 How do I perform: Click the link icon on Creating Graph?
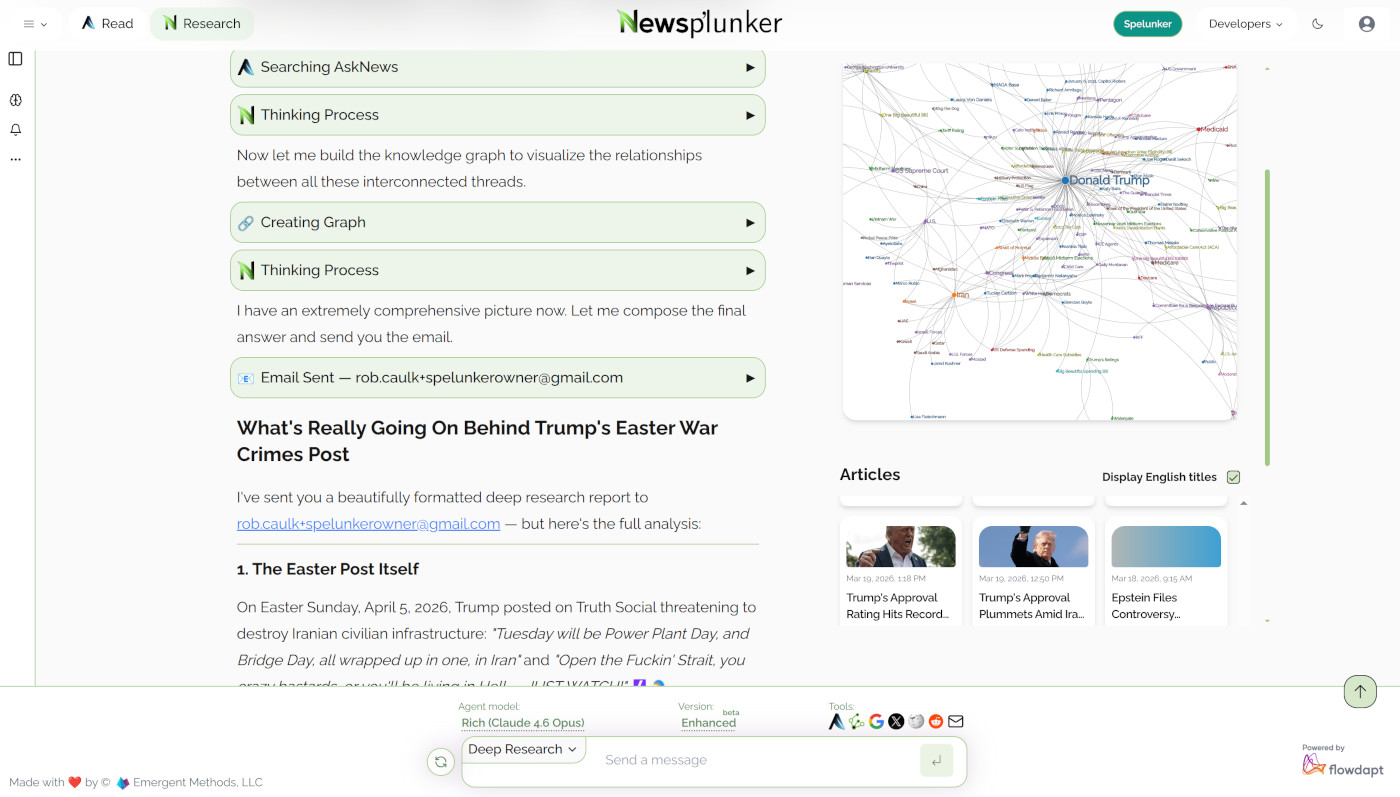tap(246, 223)
